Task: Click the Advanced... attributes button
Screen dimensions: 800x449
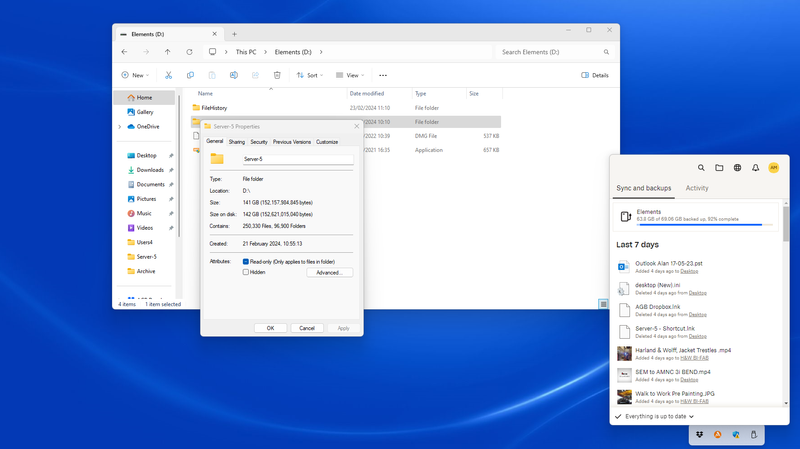Action: click(329, 272)
